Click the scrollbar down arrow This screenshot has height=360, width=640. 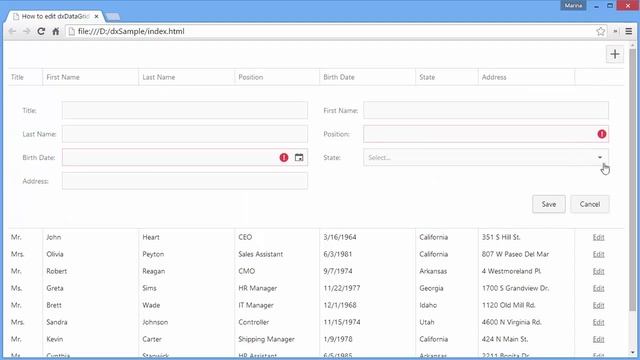click(x=633, y=353)
